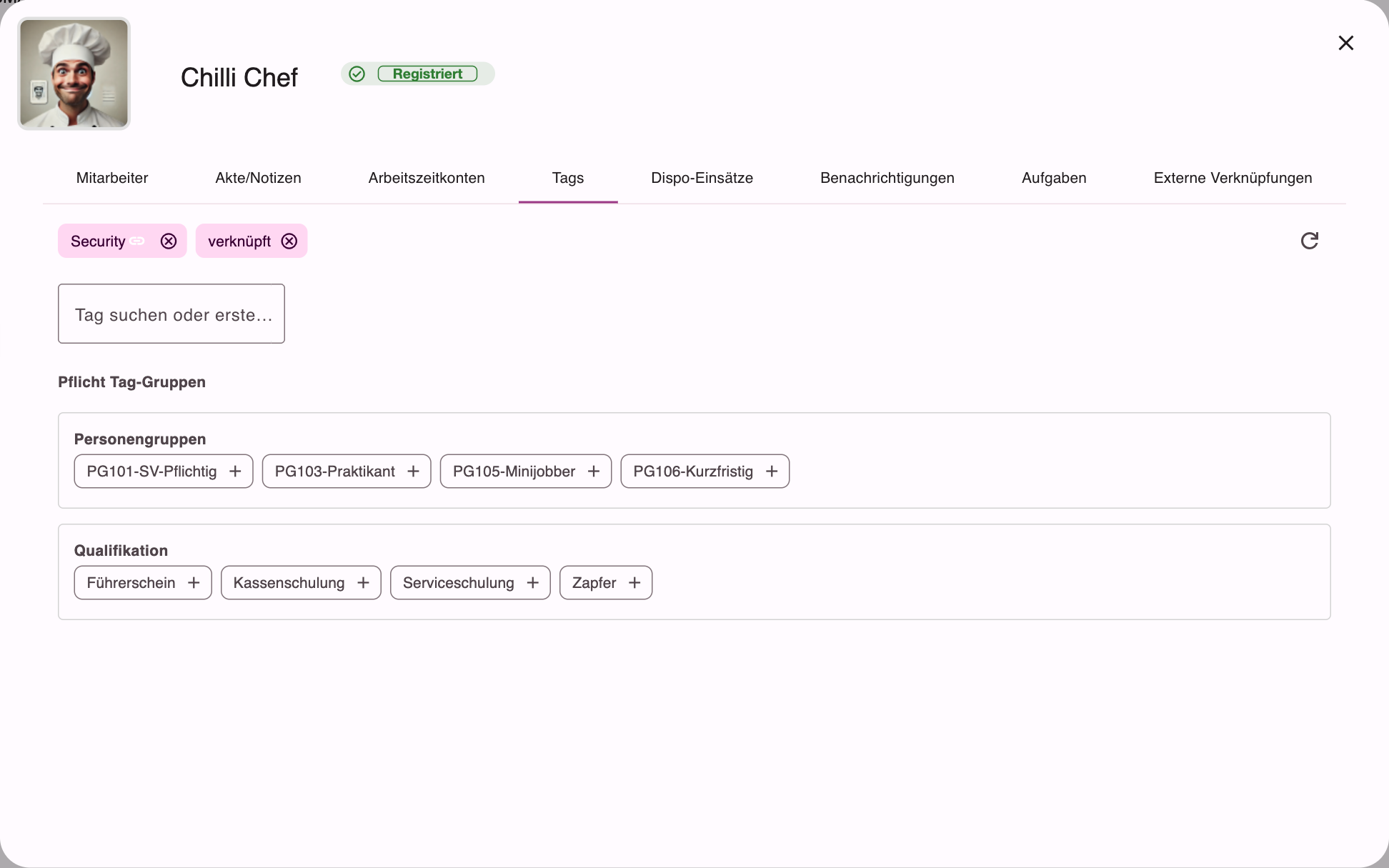
Task: Add the PG105-Minijobber tag via plus
Action: click(x=594, y=472)
